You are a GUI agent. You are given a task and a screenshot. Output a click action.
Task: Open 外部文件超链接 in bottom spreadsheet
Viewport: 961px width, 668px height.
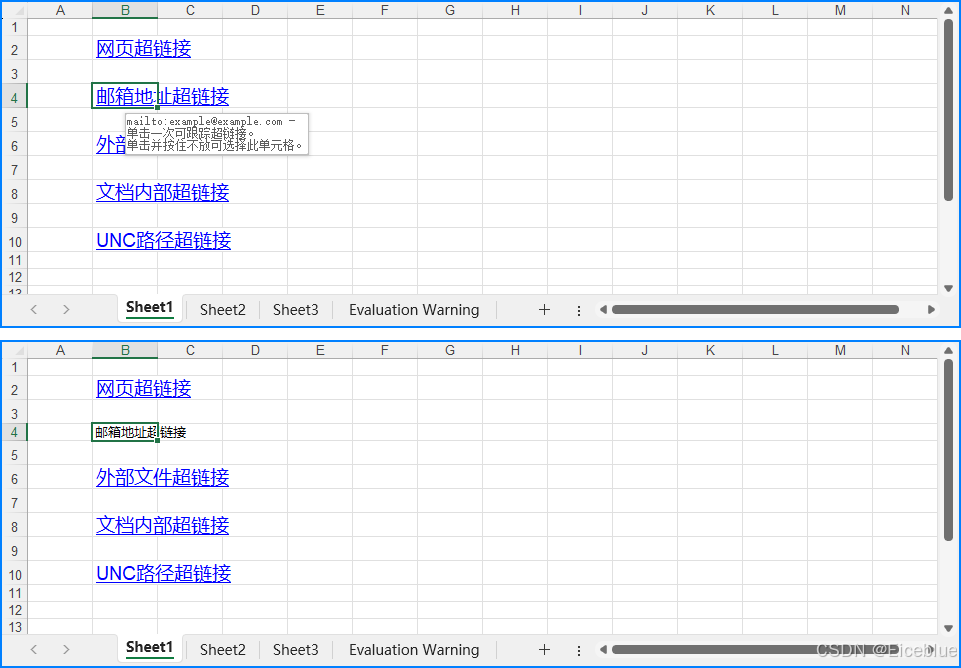tap(162, 477)
